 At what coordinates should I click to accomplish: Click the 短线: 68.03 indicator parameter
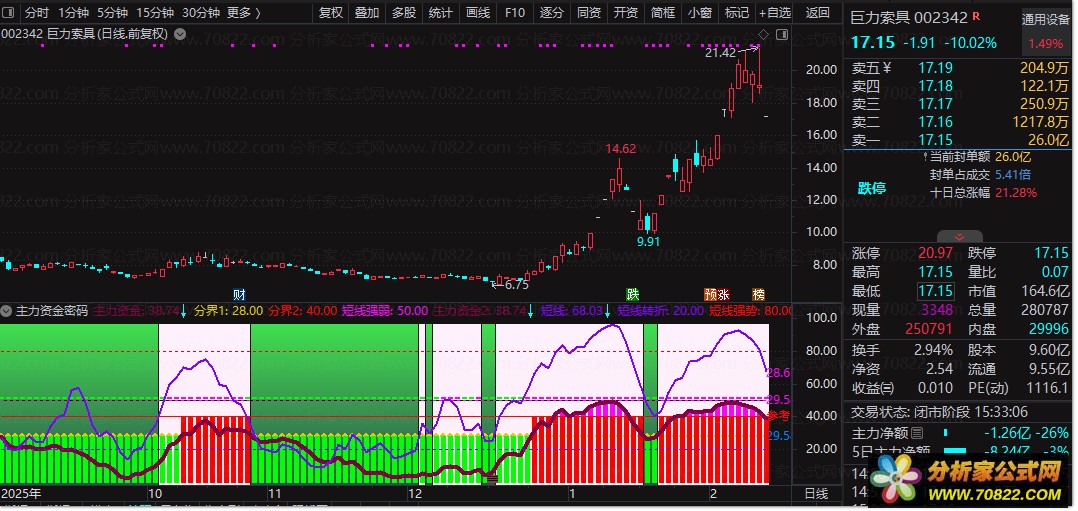571,311
